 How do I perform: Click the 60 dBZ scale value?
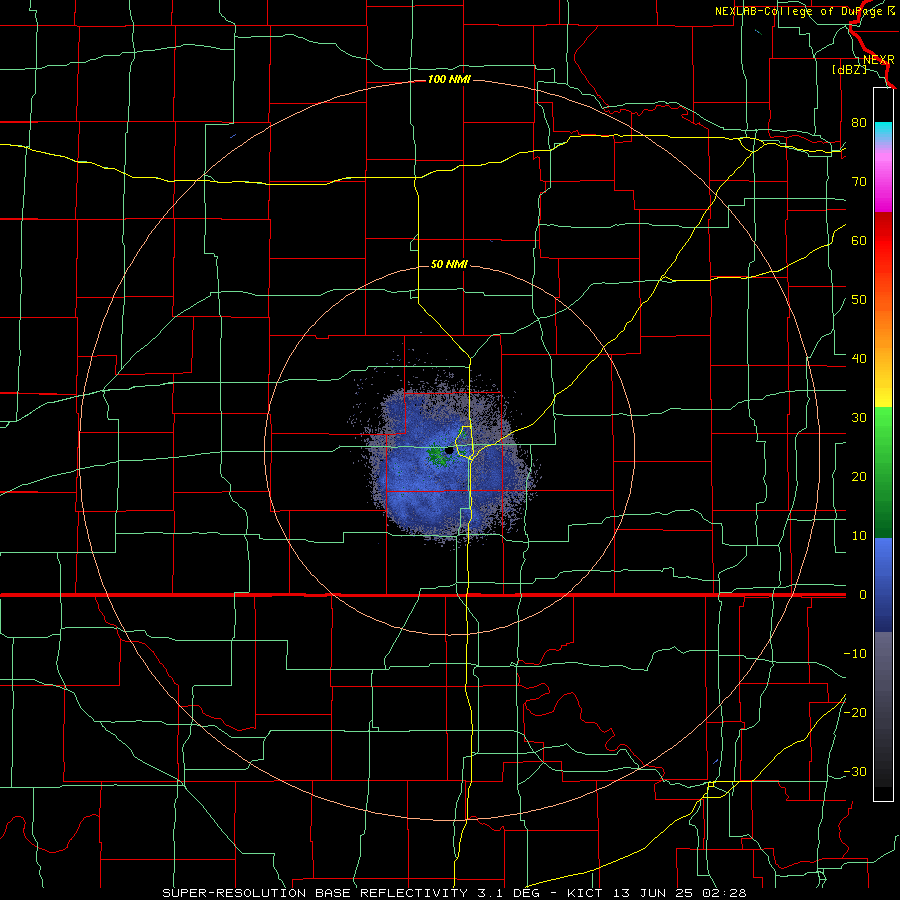pyautogui.click(x=859, y=240)
